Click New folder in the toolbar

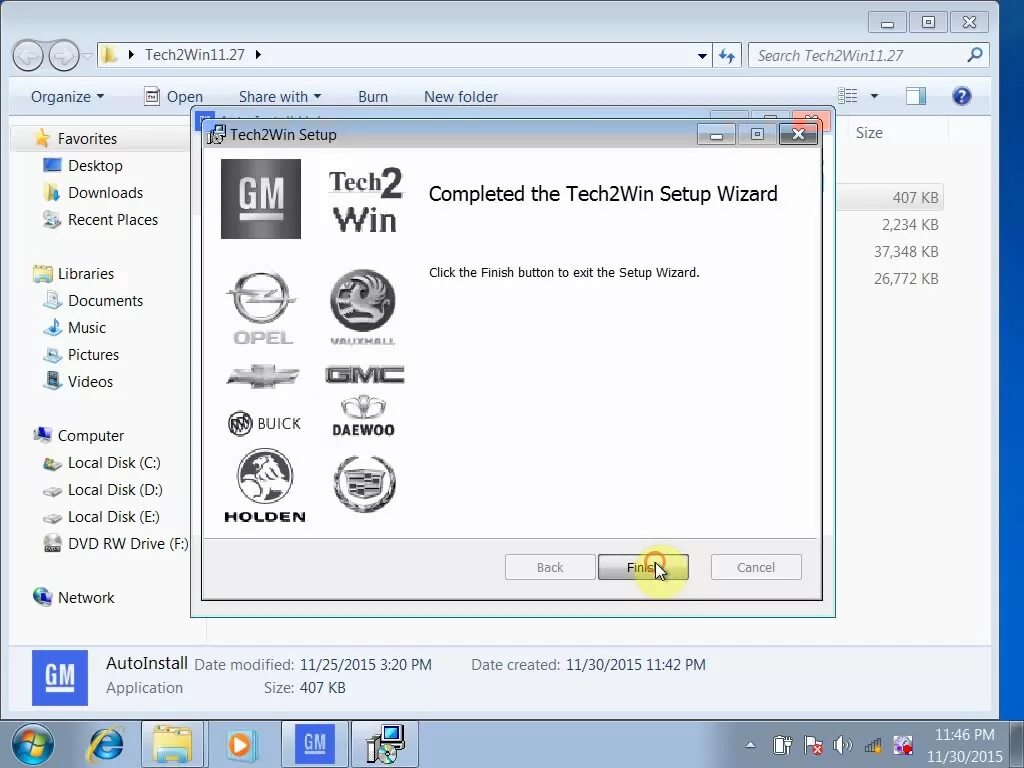click(x=460, y=97)
